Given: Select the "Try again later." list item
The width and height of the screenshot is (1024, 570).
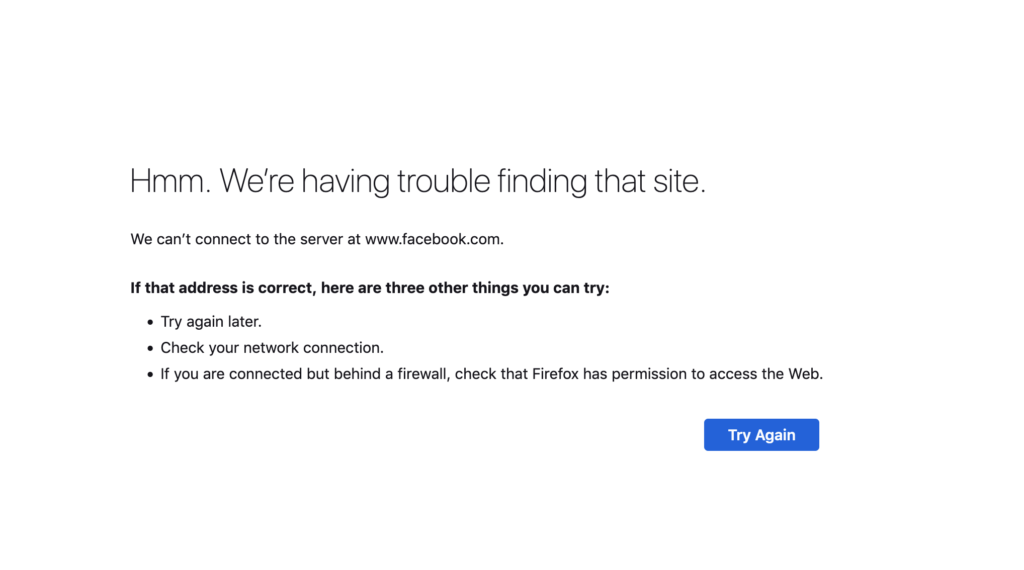Looking at the screenshot, I should point(211,322).
